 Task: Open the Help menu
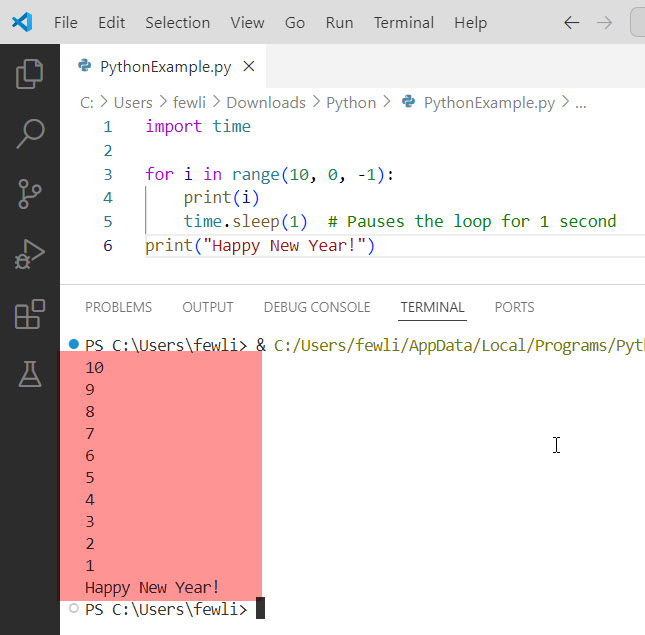click(471, 23)
